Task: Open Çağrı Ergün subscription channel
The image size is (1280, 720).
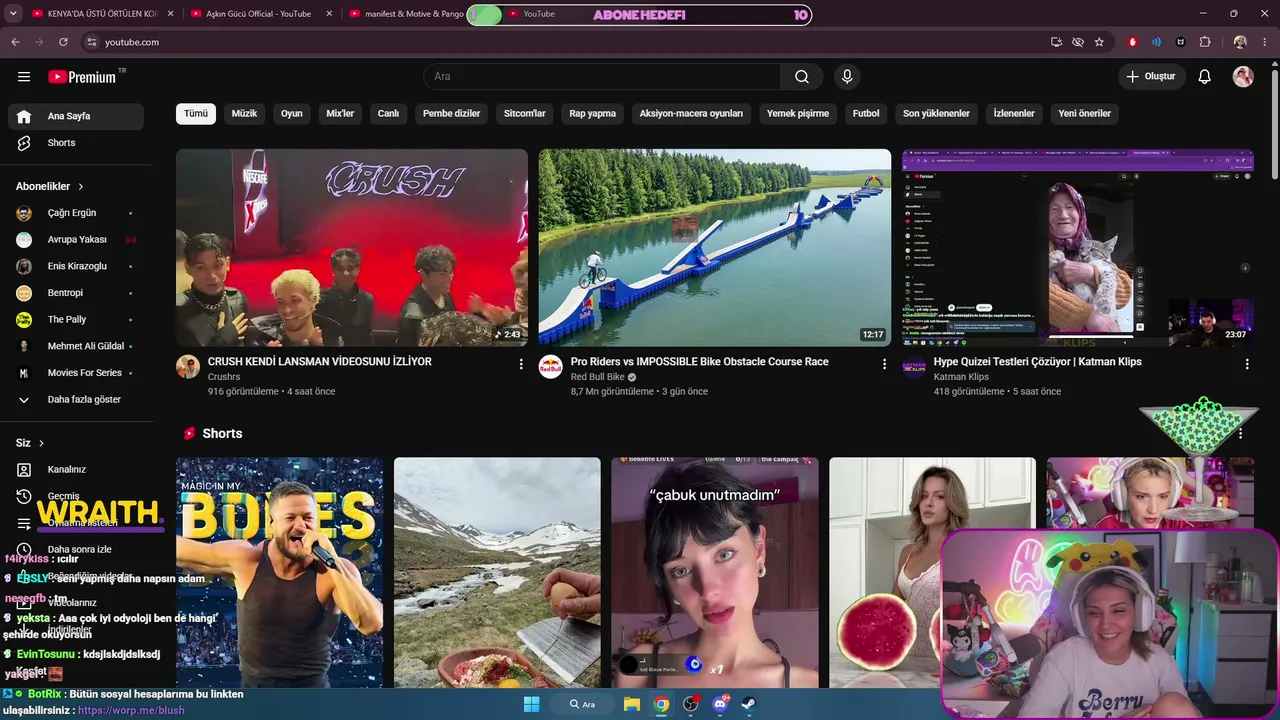Action: (76, 214)
